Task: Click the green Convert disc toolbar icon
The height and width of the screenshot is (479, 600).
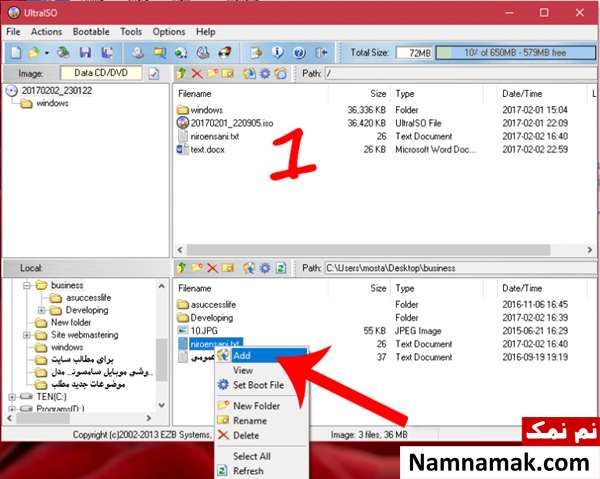Action: [x=181, y=52]
